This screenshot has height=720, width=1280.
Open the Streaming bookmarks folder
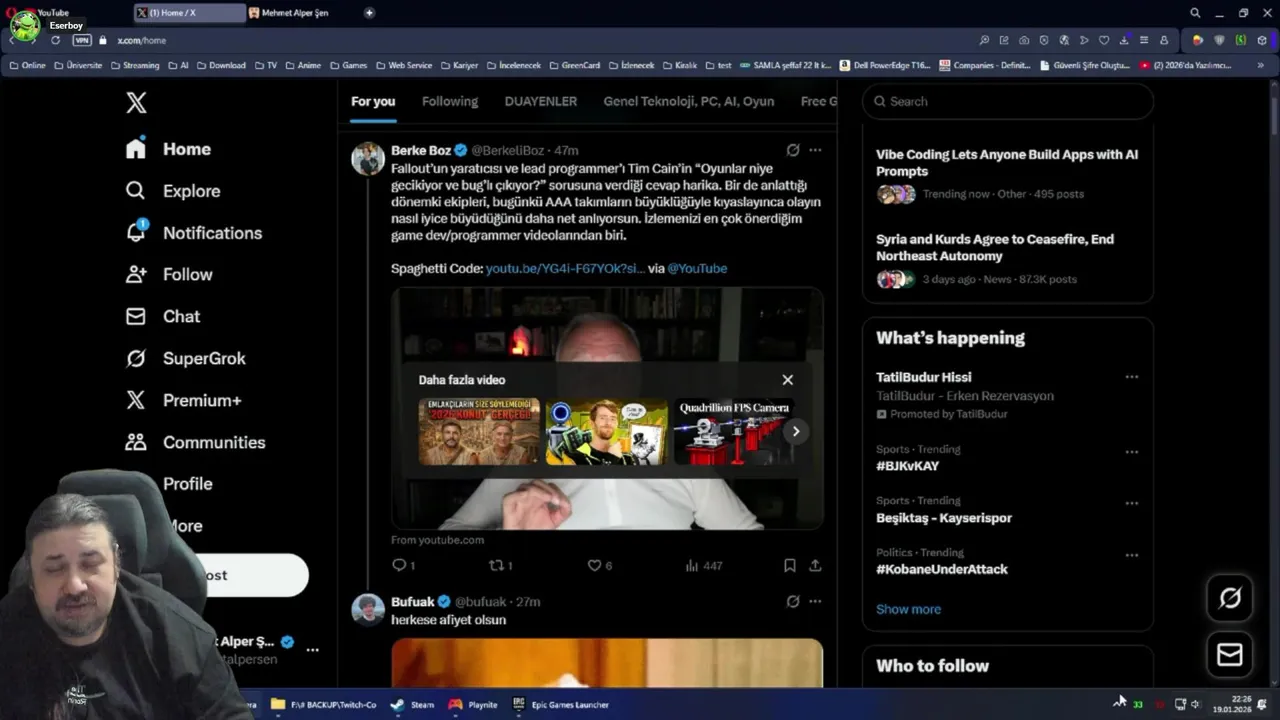tap(134, 65)
